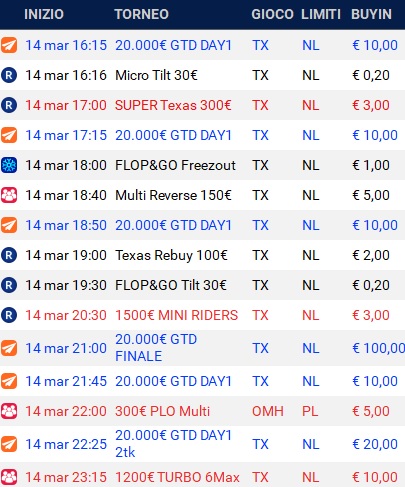
Task: Click people icon for 1200€ TURBO 6Max
Action: click(x=9, y=477)
